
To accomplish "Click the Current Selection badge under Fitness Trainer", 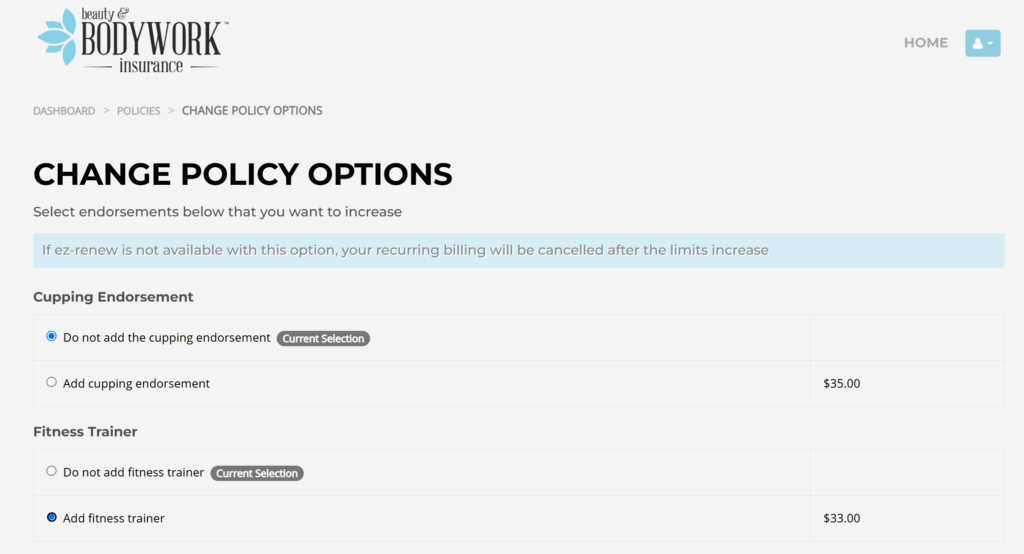I will coord(257,473).
